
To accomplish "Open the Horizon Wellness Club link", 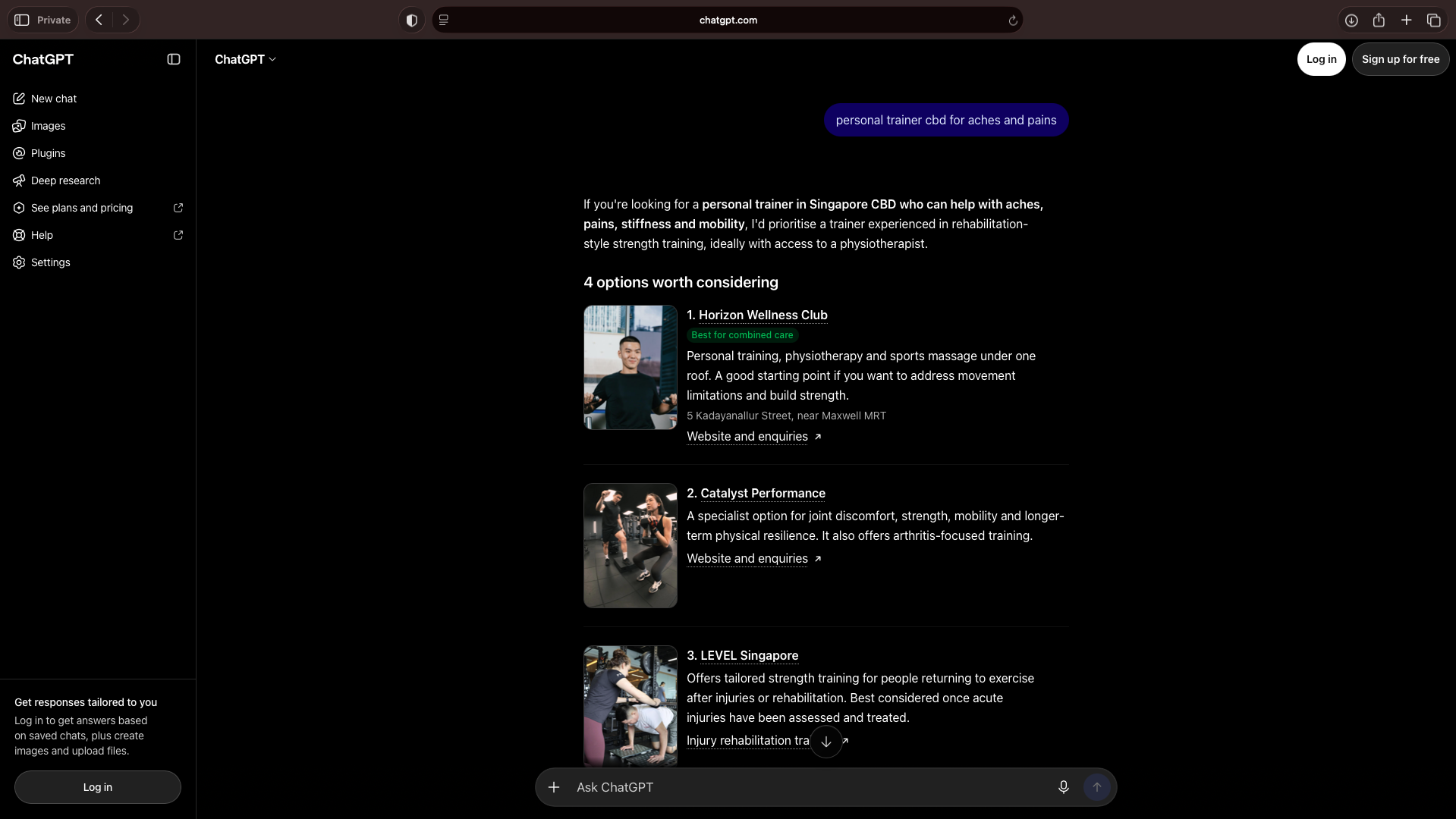I will coord(763,315).
